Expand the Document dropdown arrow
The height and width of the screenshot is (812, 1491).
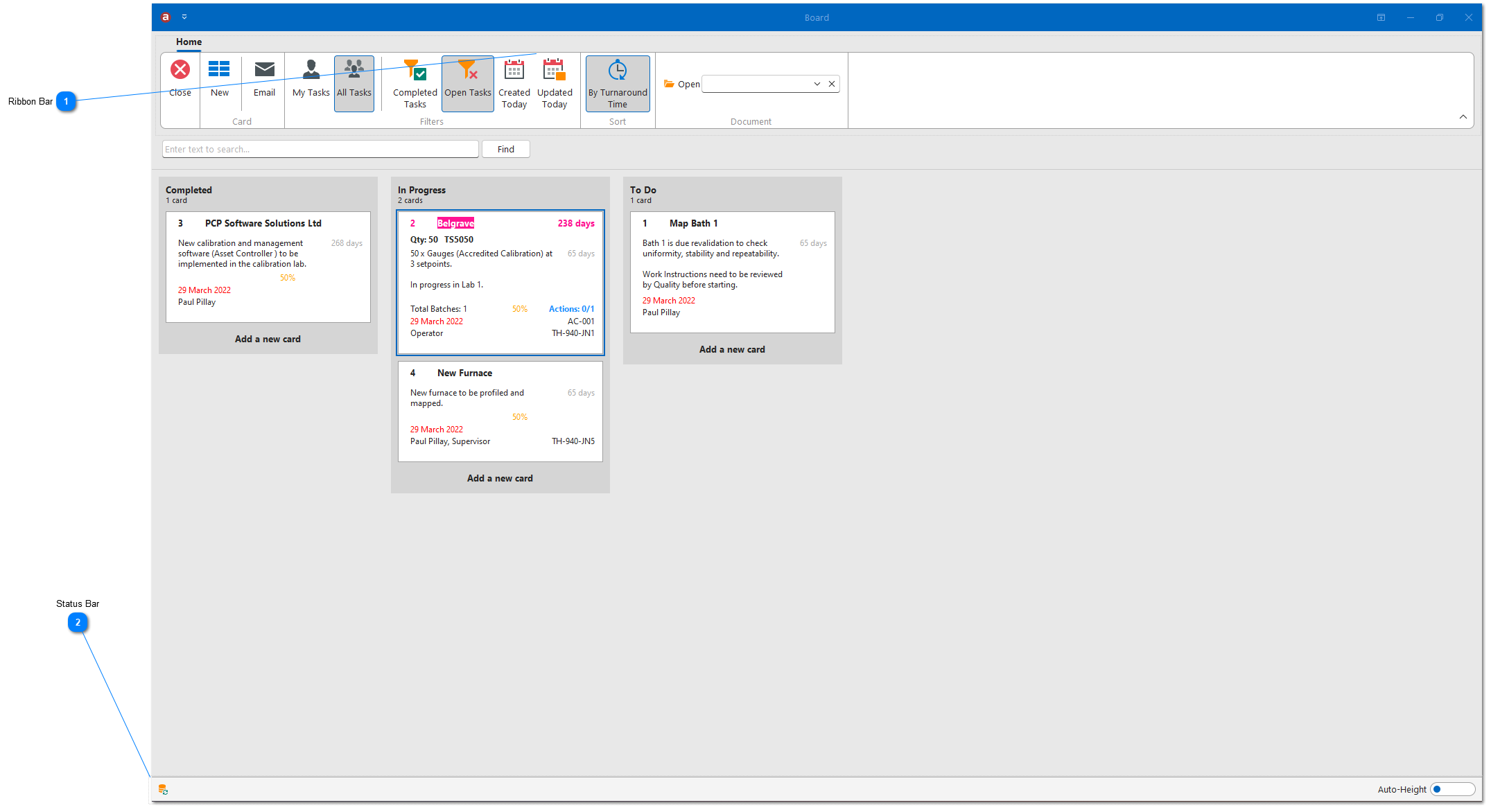[817, 84]
